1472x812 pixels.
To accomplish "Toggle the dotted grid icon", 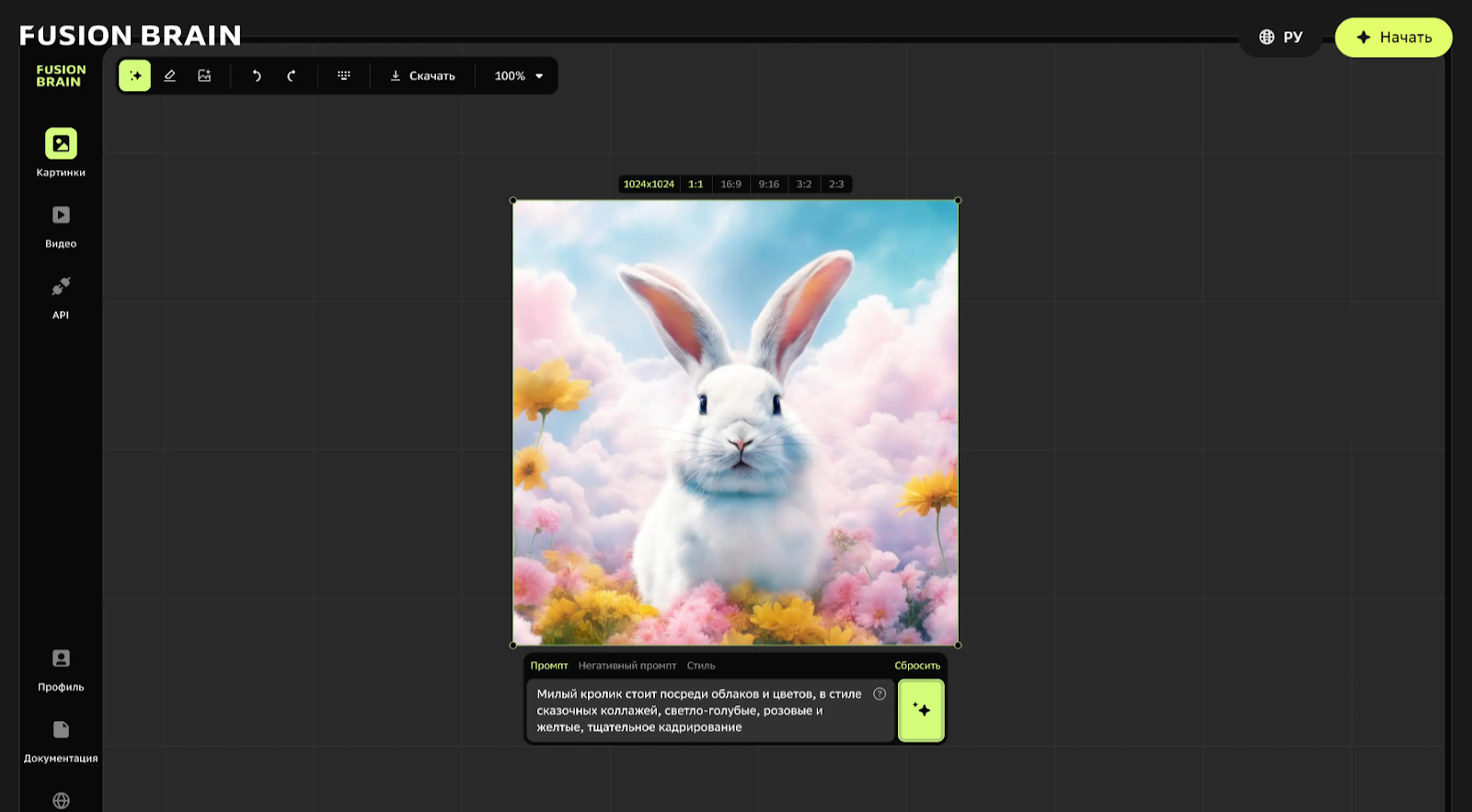I will 344,75.
